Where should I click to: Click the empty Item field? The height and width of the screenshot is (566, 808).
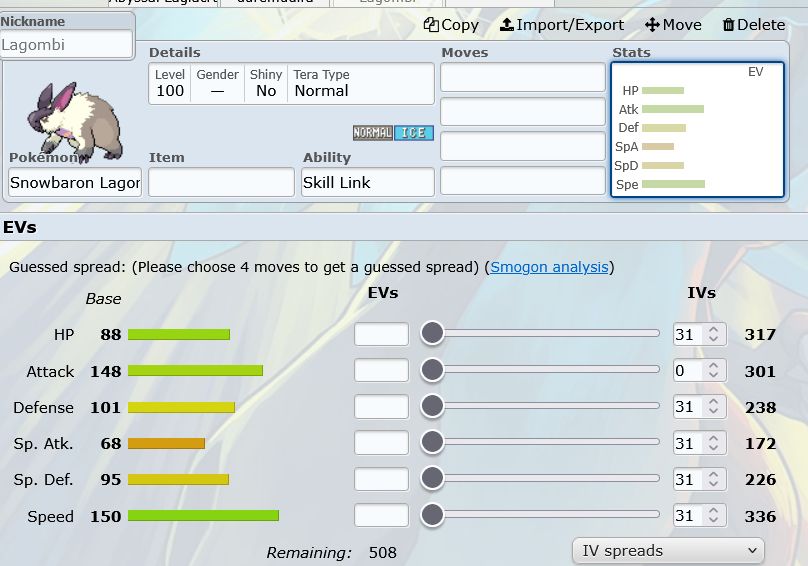(x=221, y=182)
